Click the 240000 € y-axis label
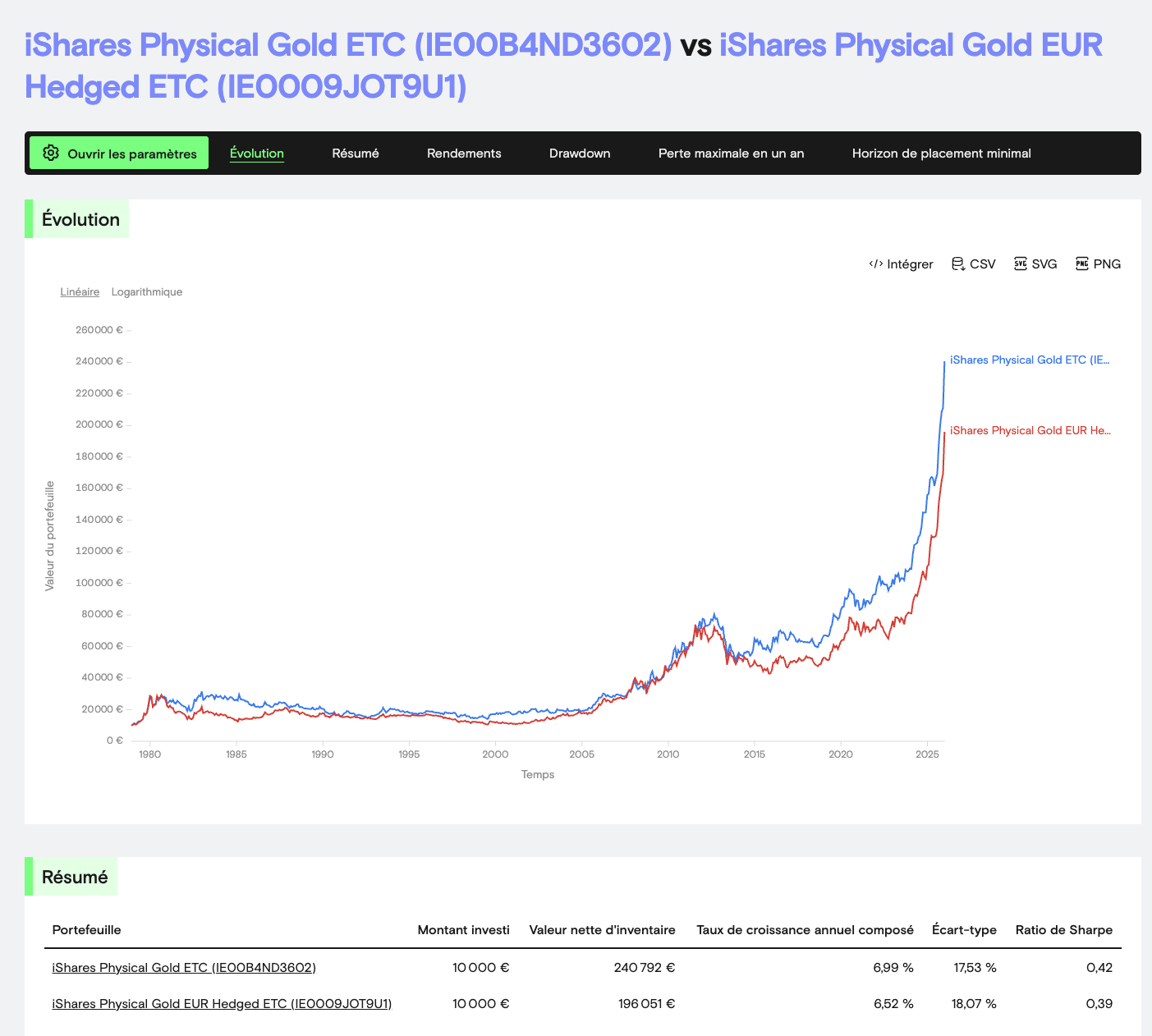Viewport: 1152px width, 1036px height. (x=99, y=361)
